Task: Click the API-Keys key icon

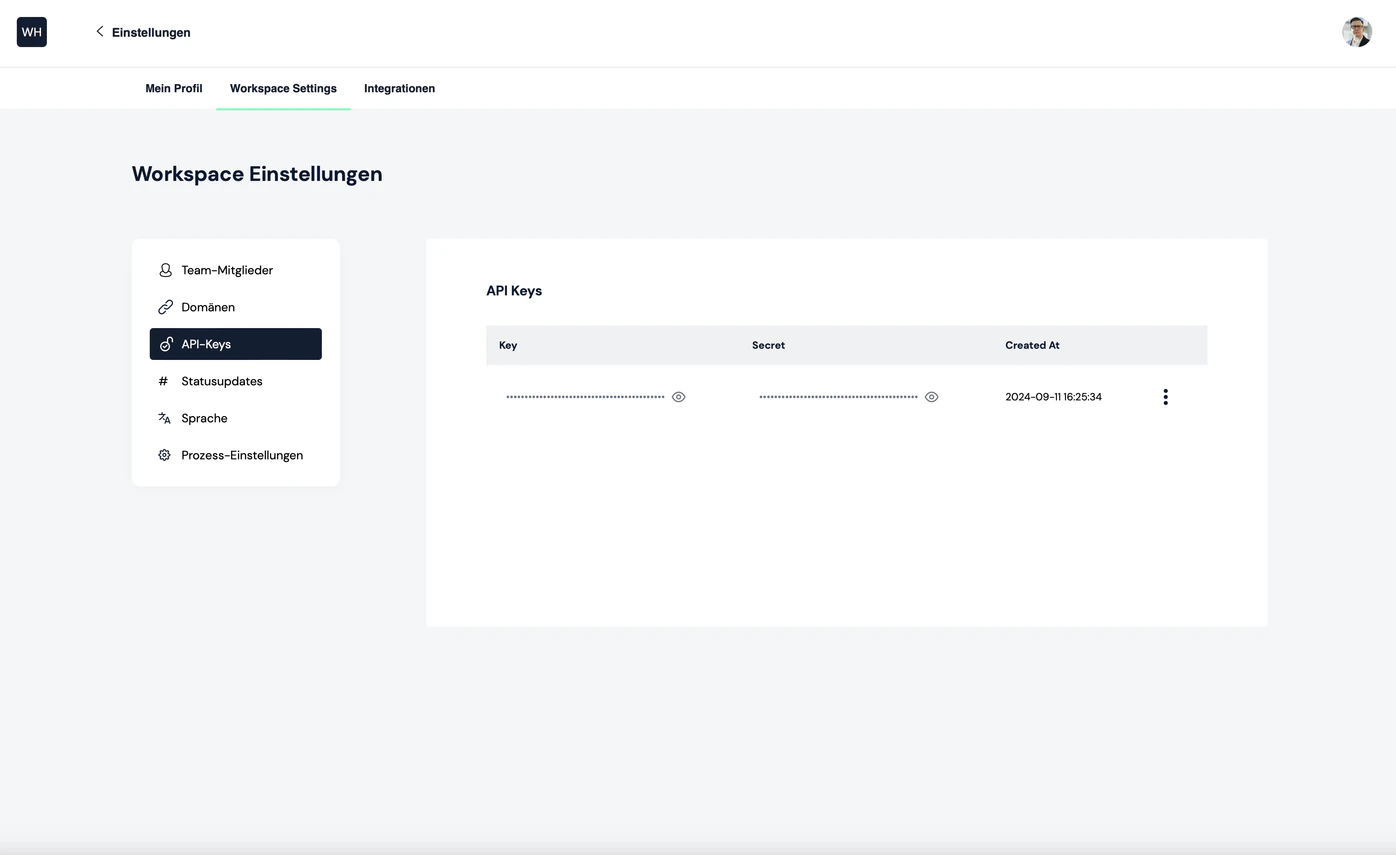Action: 165,344
